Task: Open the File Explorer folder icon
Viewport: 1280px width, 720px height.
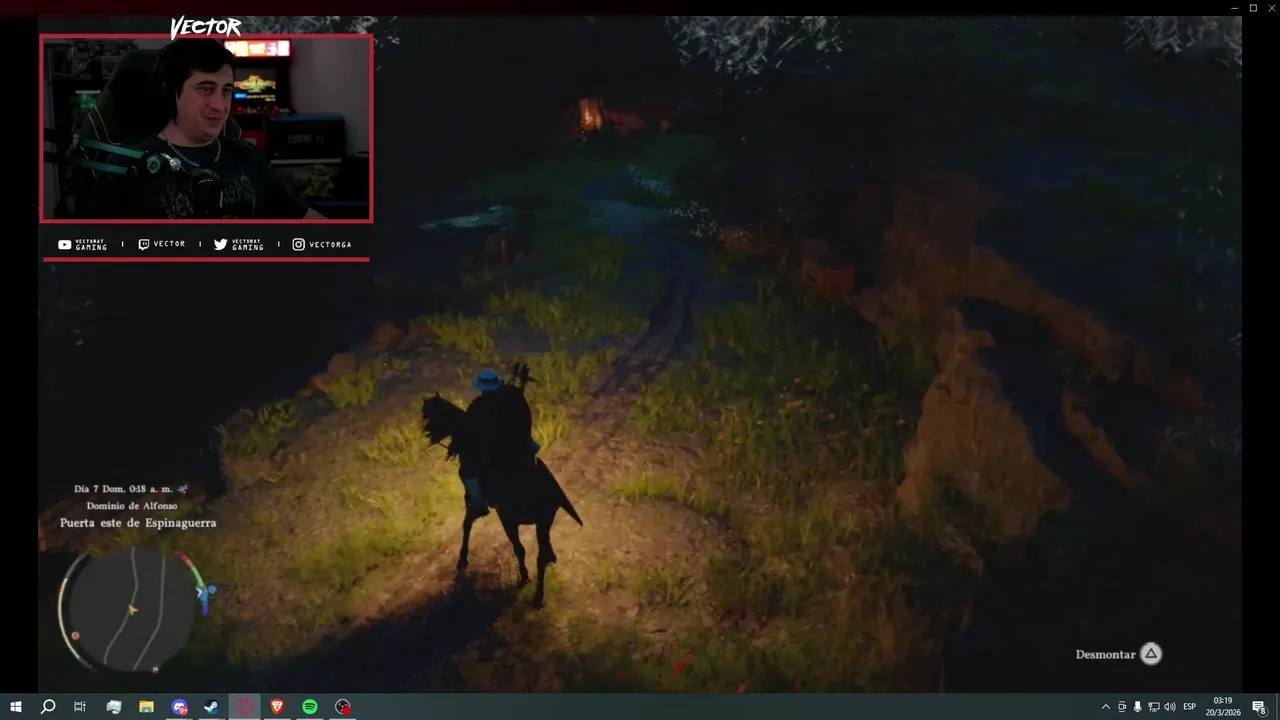Action: (x=146, y=707)
